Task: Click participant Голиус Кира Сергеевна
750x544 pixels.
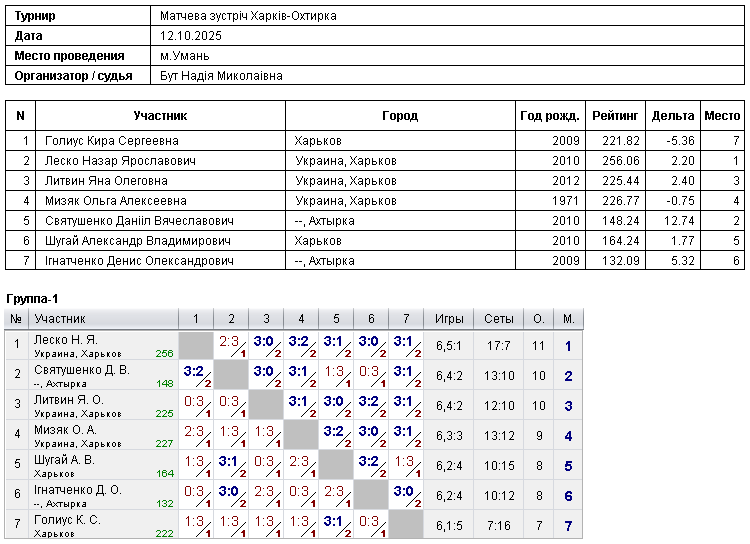Action: pyautogui.click(x=111, y=141)
